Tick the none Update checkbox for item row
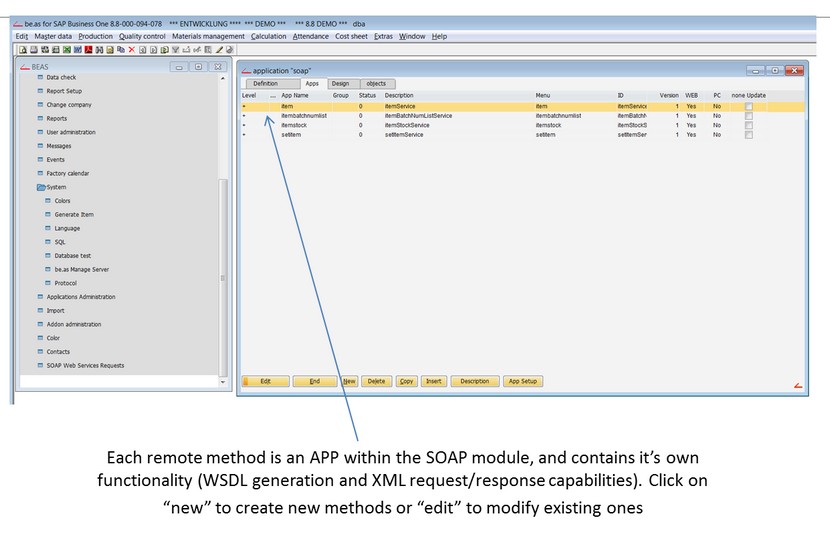Viewport: 830px width, 539px height. coord(748,106)
